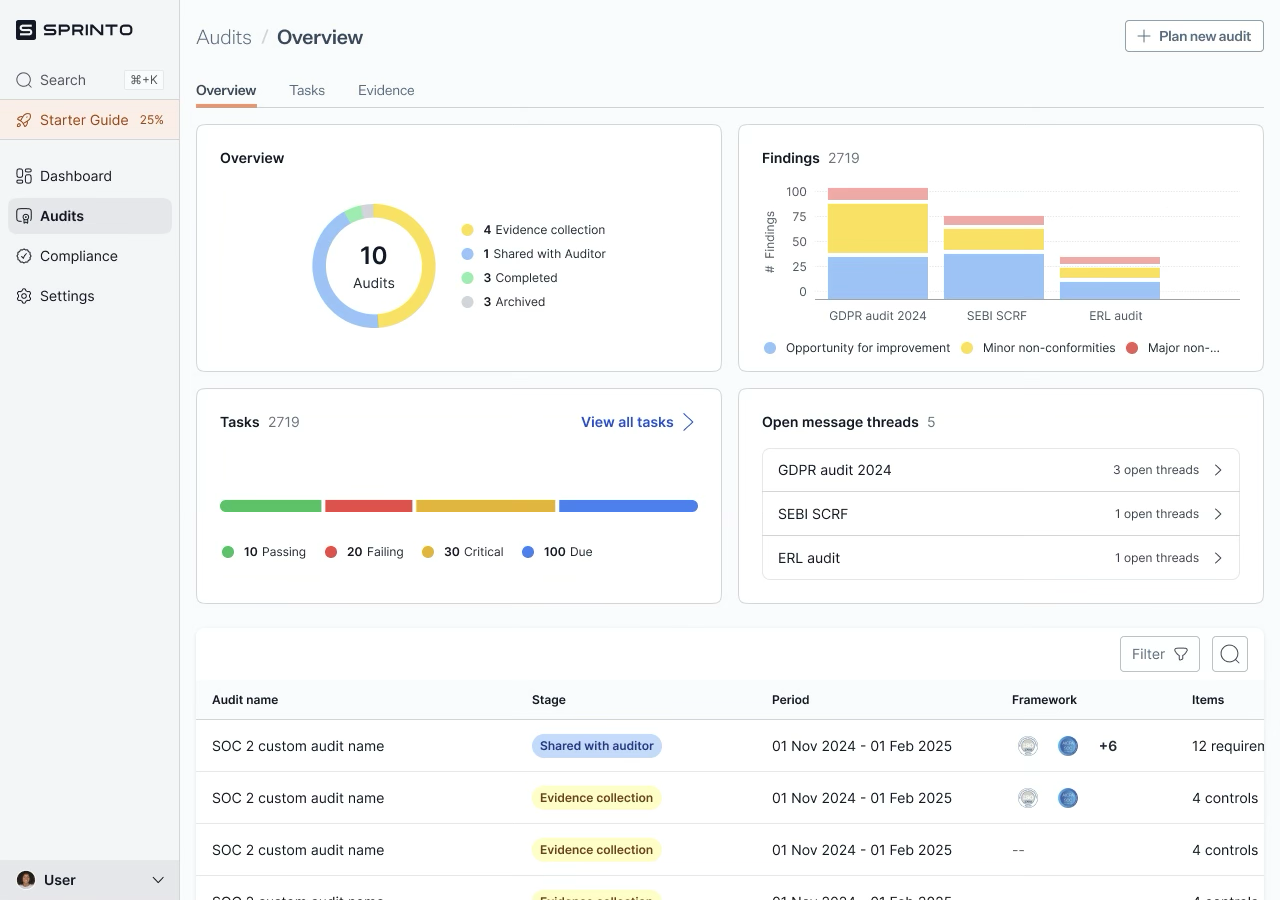
Task: Click the user avatar at bottom left
Action: (26, 880)
